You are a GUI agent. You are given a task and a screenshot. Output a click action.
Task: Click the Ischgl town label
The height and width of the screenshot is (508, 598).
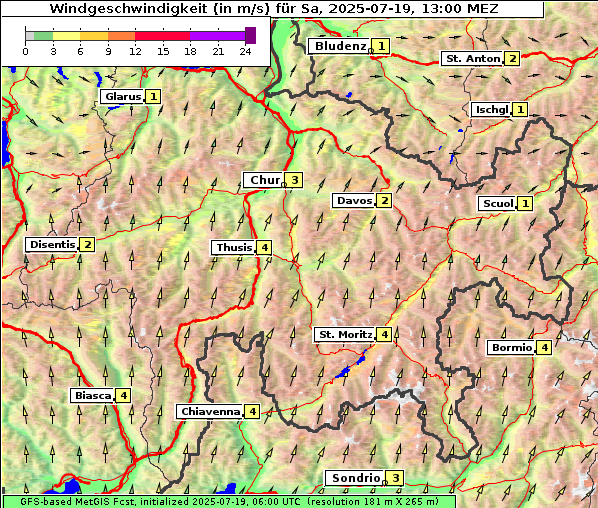point(492,109)
